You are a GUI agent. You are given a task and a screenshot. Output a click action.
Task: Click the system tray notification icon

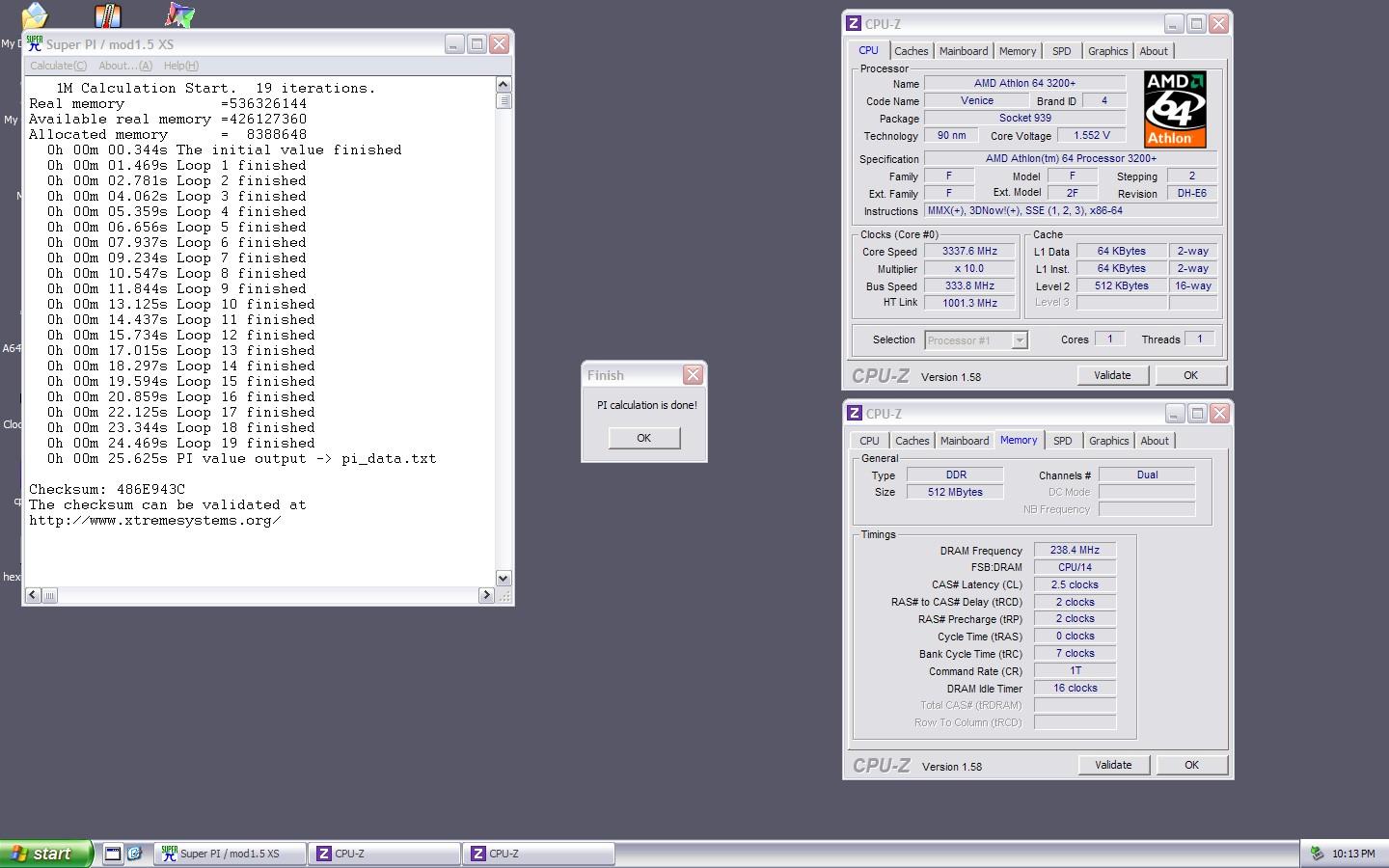(x=1317, y=854)
